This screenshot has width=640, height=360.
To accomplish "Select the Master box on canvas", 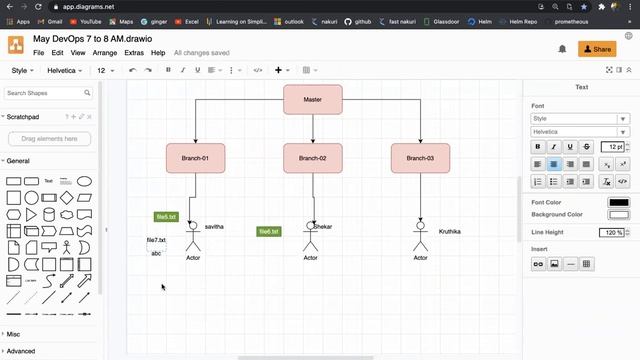I will click(x=313, y=100).
